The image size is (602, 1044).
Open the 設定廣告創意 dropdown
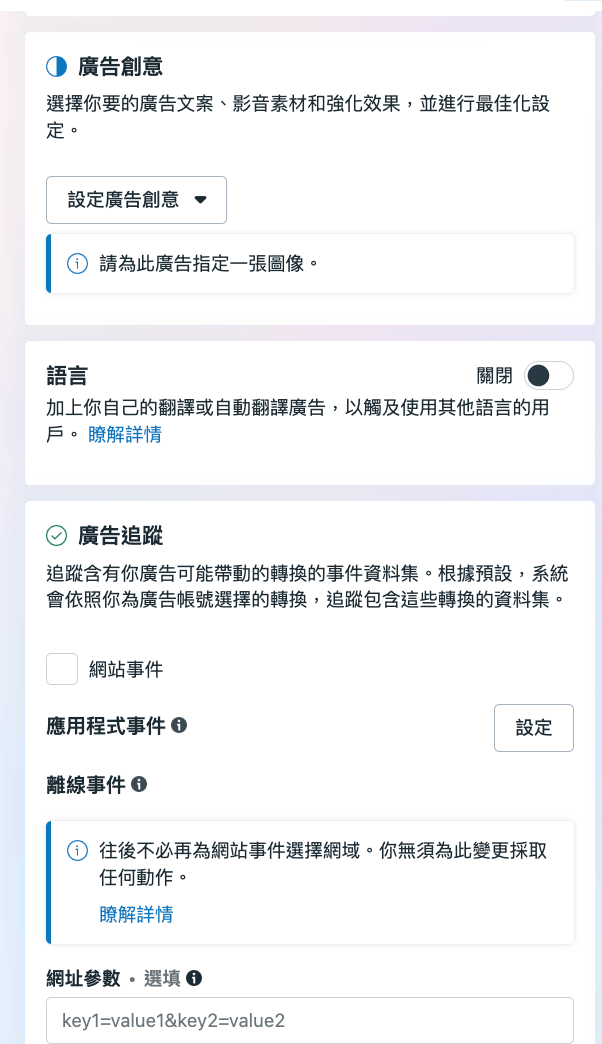136,200
